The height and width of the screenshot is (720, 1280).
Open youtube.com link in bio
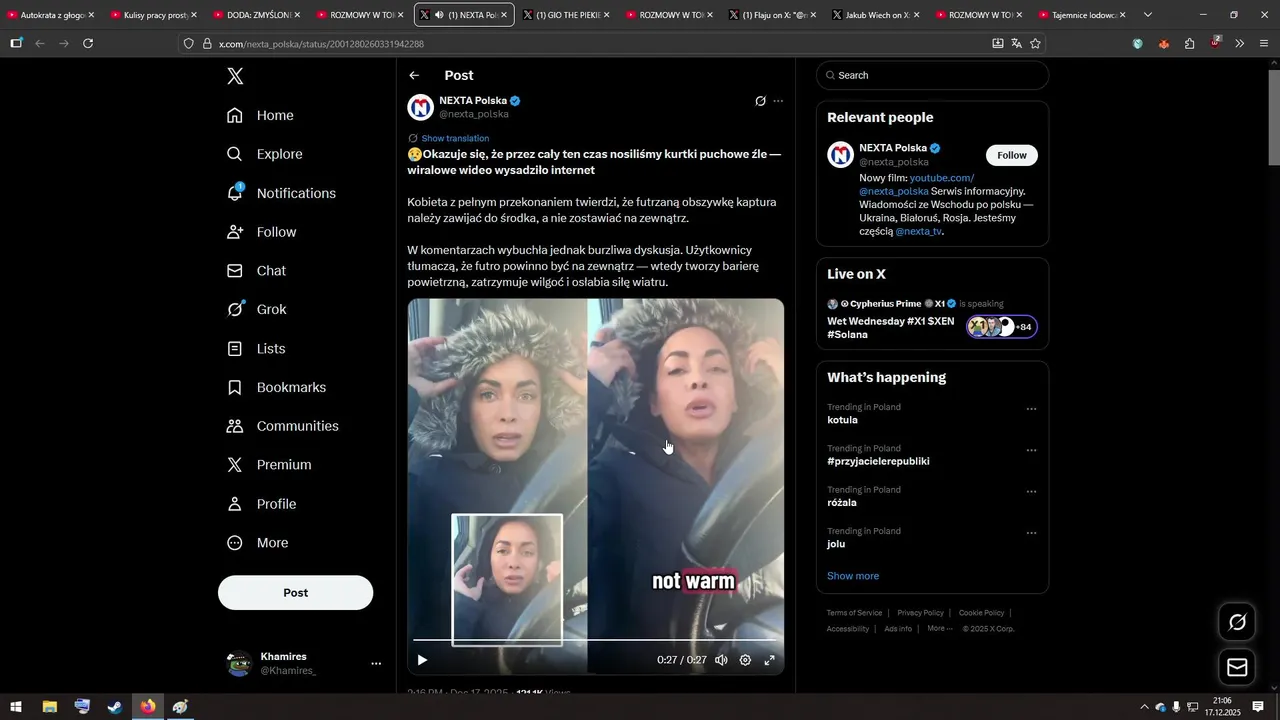[x=942, y=178]
